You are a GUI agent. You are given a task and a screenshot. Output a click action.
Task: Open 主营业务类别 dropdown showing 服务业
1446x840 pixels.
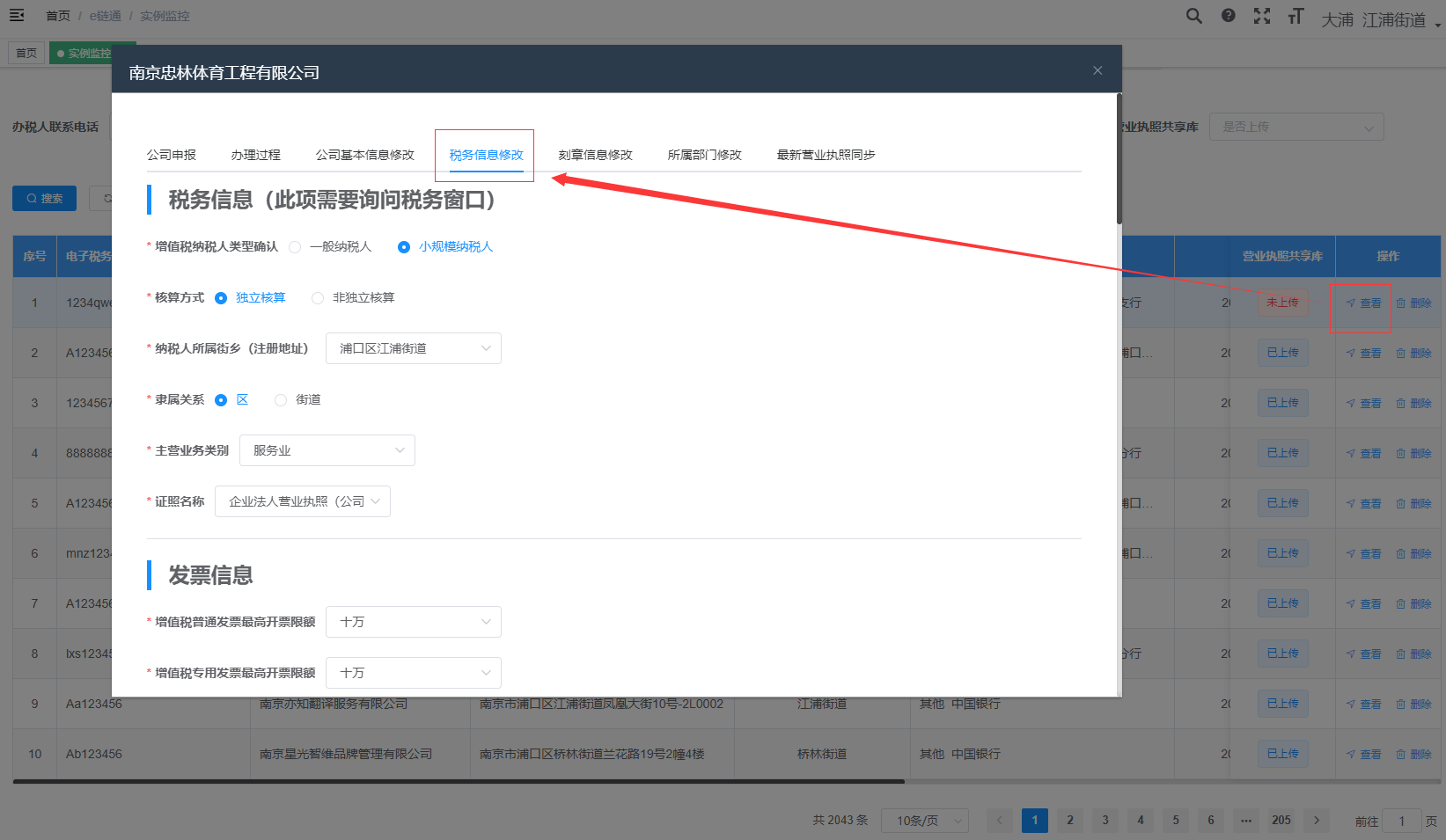point(327,450)
